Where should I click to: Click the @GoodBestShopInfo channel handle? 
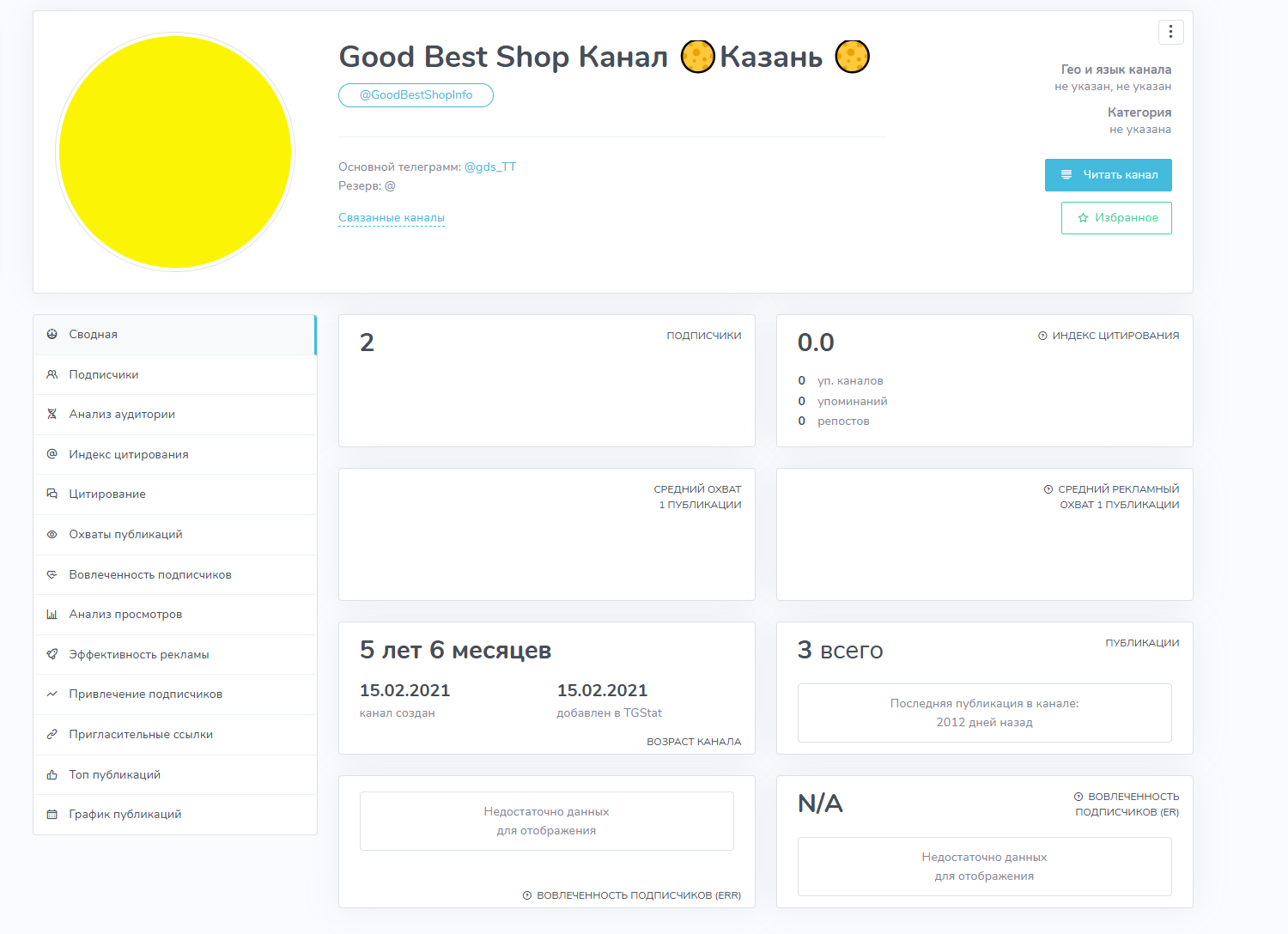click(416, 95)
